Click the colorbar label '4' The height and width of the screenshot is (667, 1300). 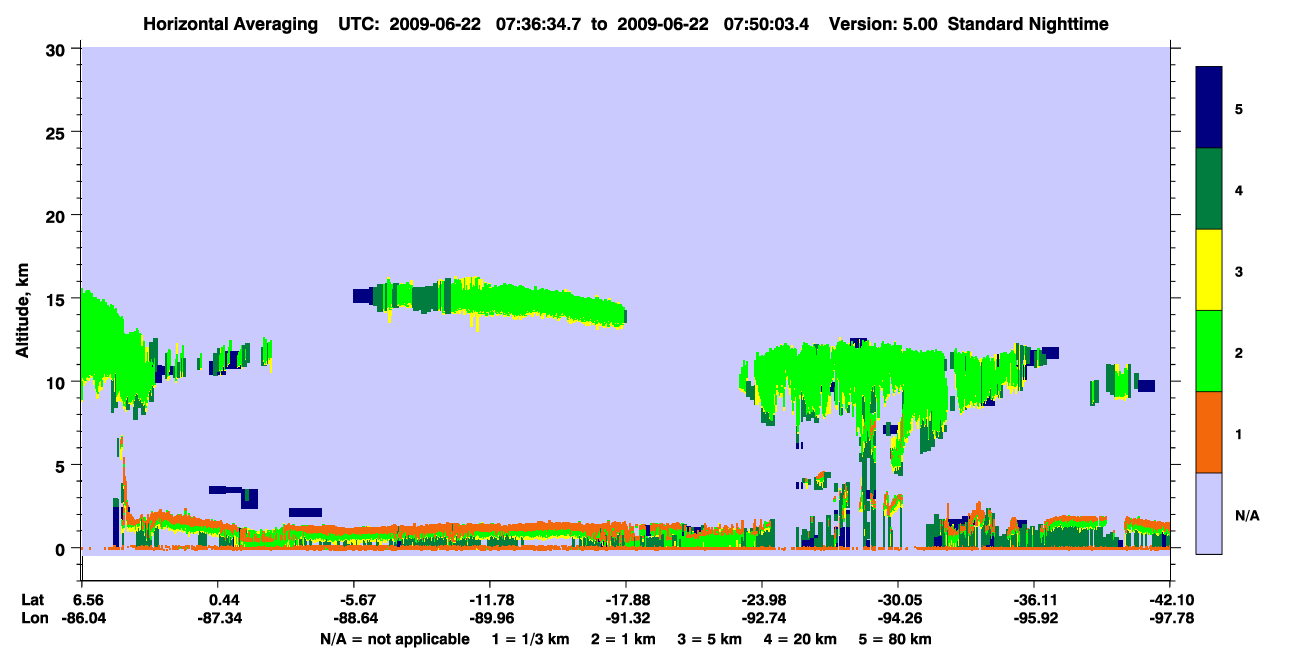coord(1239,189)
